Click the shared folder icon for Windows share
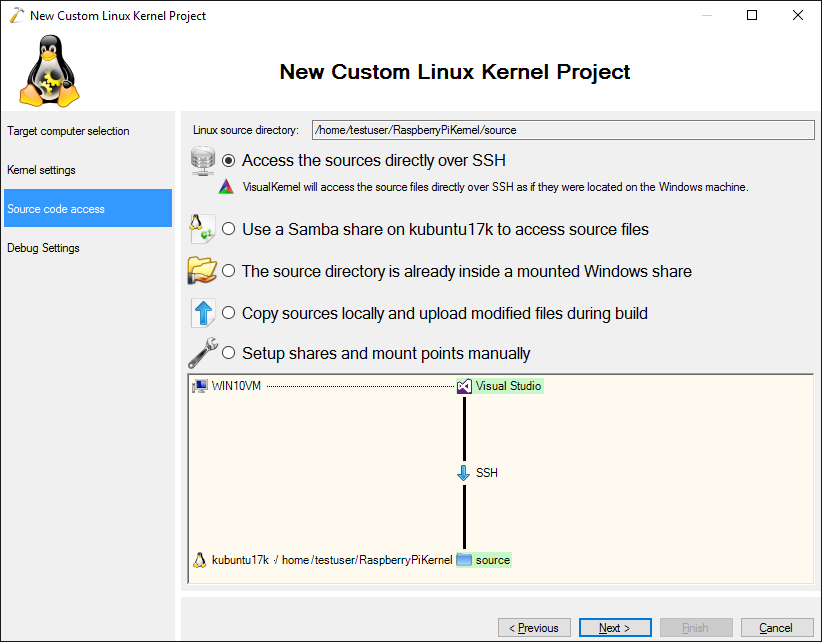Image resolution: width=822 pixels, height=642 pixels. (202, 270)
